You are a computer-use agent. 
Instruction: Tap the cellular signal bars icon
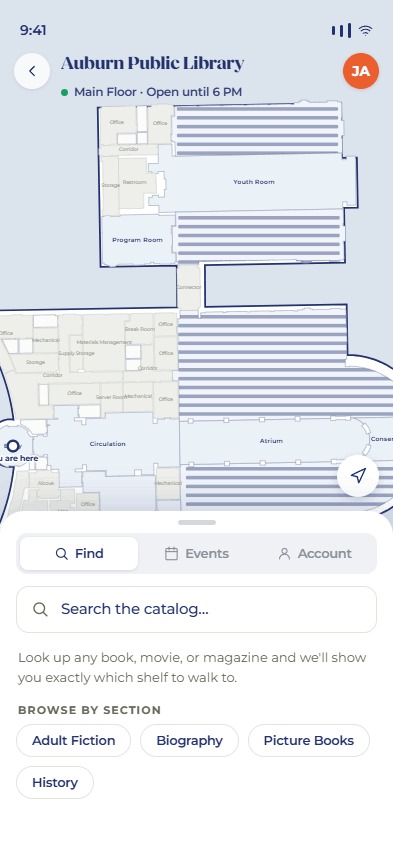click(341, 30)
